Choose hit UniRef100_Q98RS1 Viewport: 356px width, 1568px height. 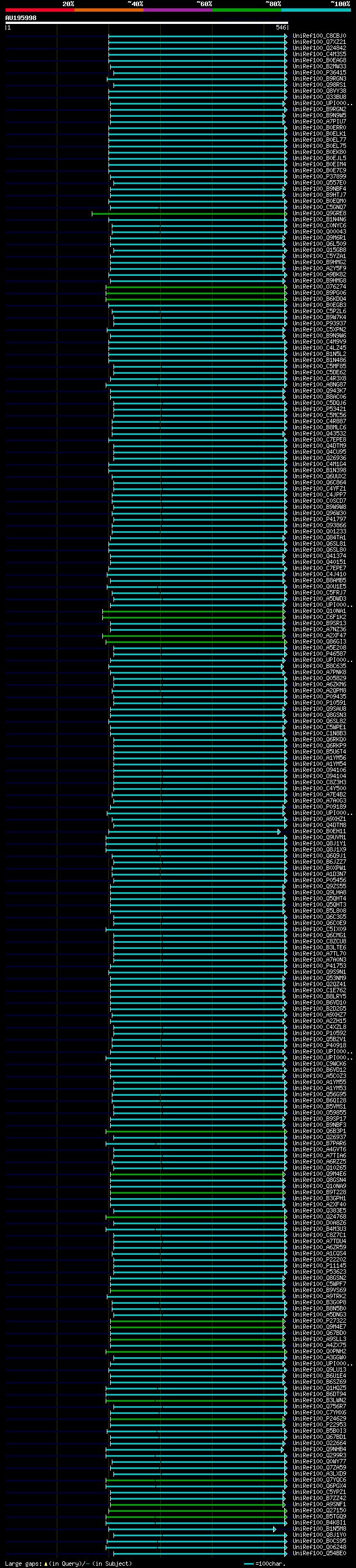[x=319, y=85]
